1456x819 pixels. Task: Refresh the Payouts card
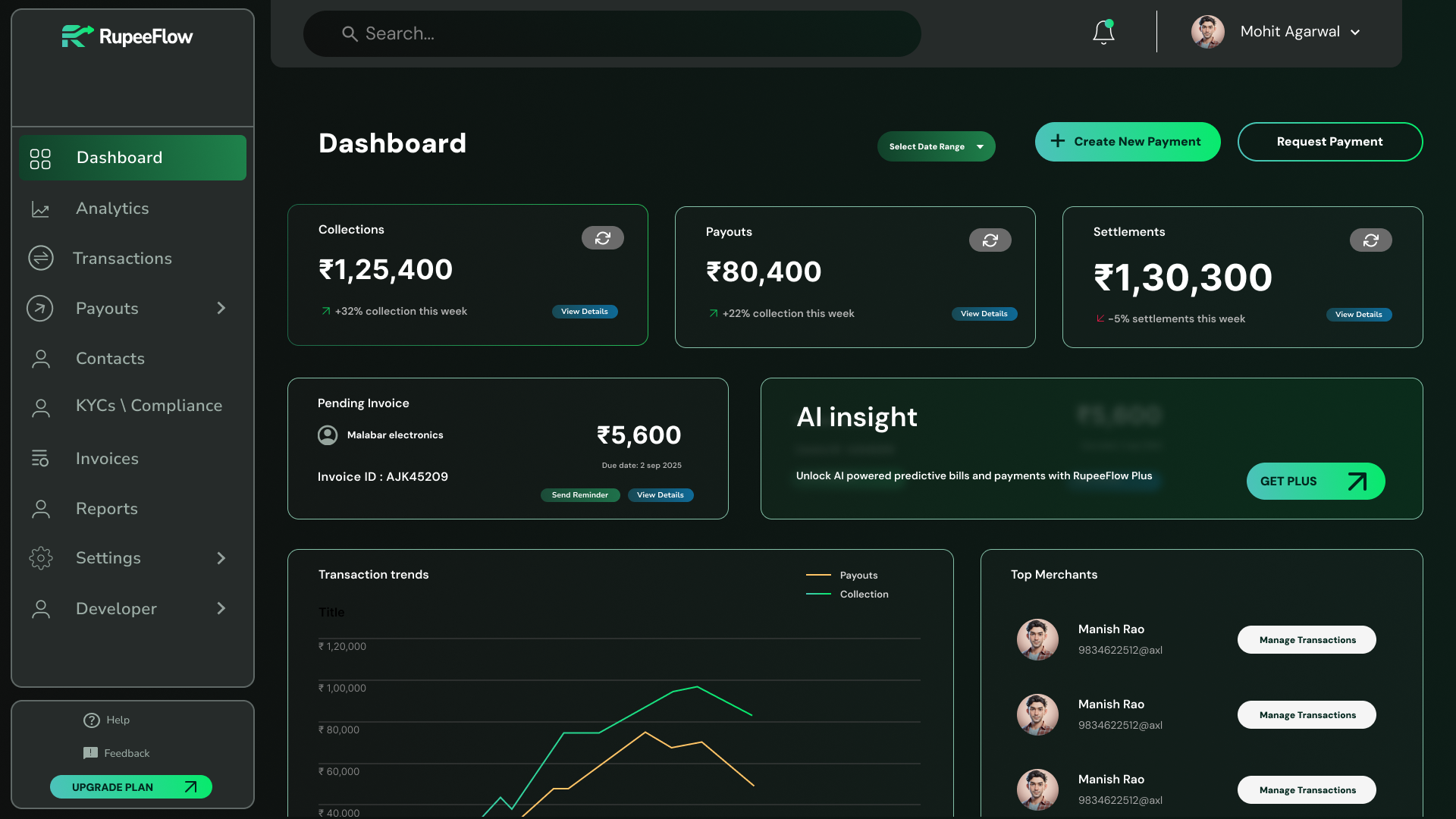pos(990,240)
